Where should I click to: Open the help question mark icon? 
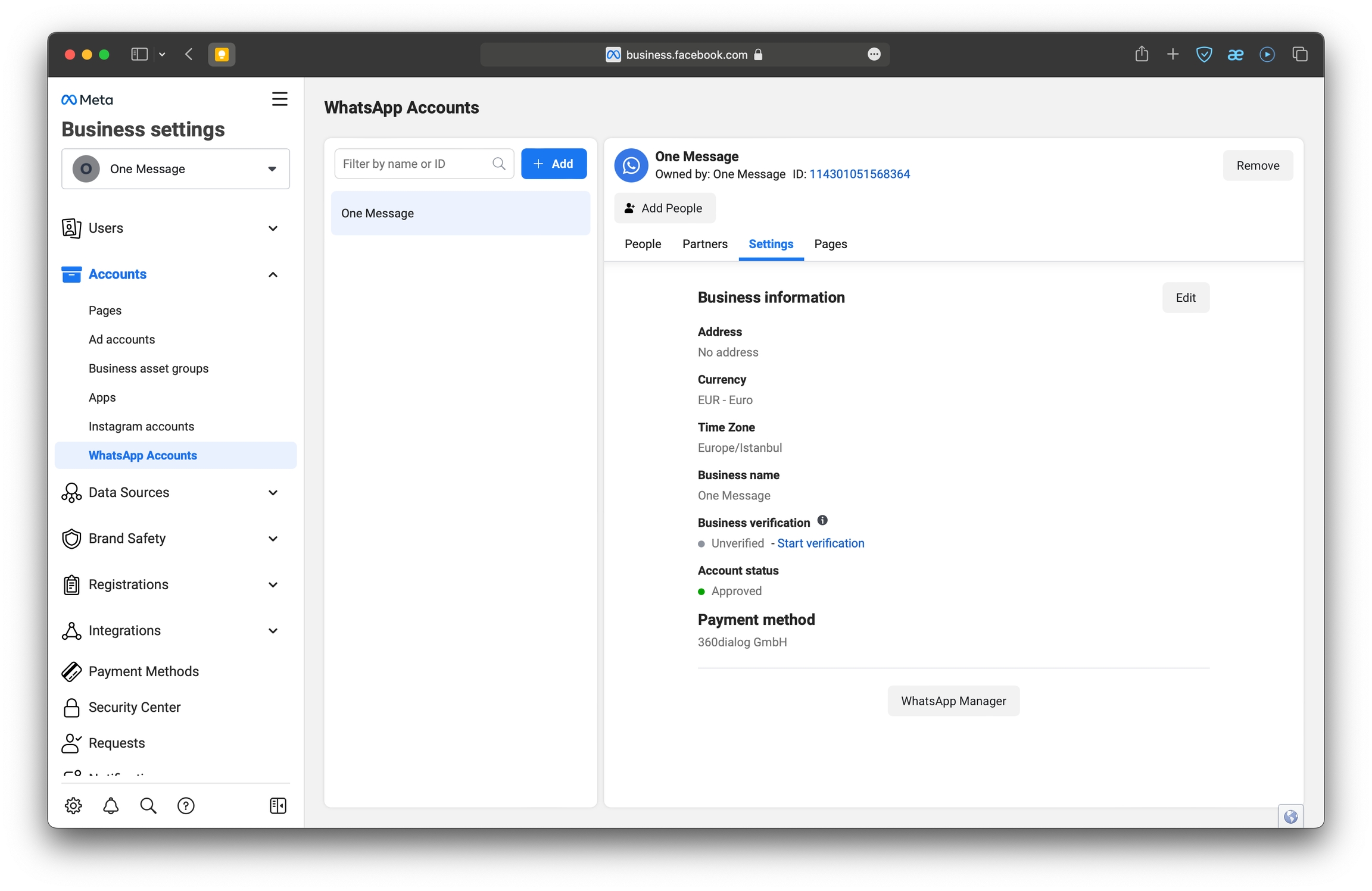186,806
